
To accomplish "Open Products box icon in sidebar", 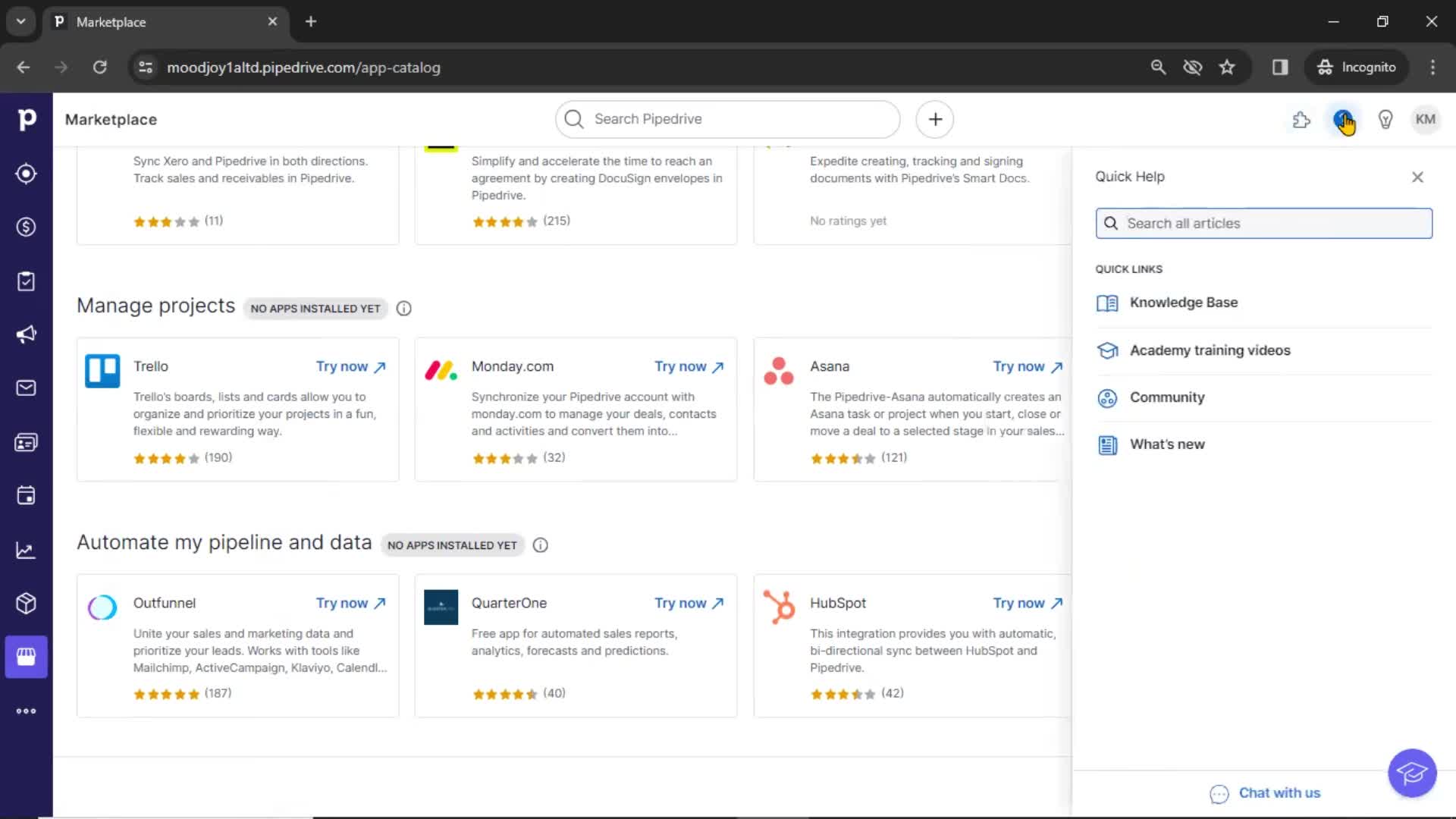I will point(26,604).
